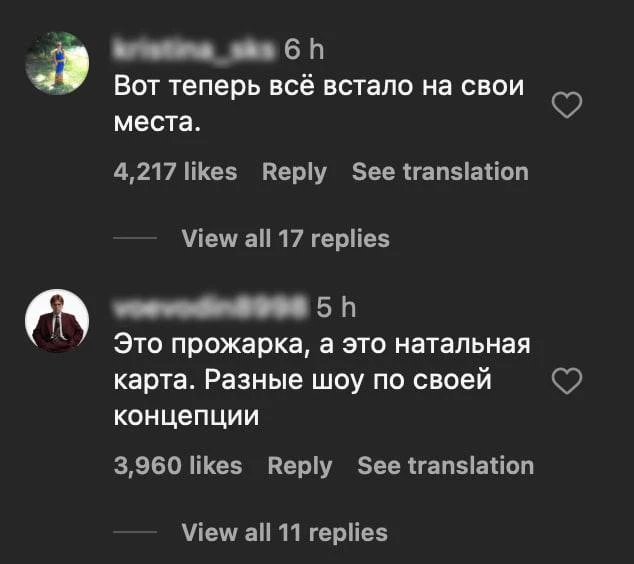Image resolution: width=634 pixels, height=564 pixels.
Task: Expand View all 11 replies
Action: pos(285,532)
